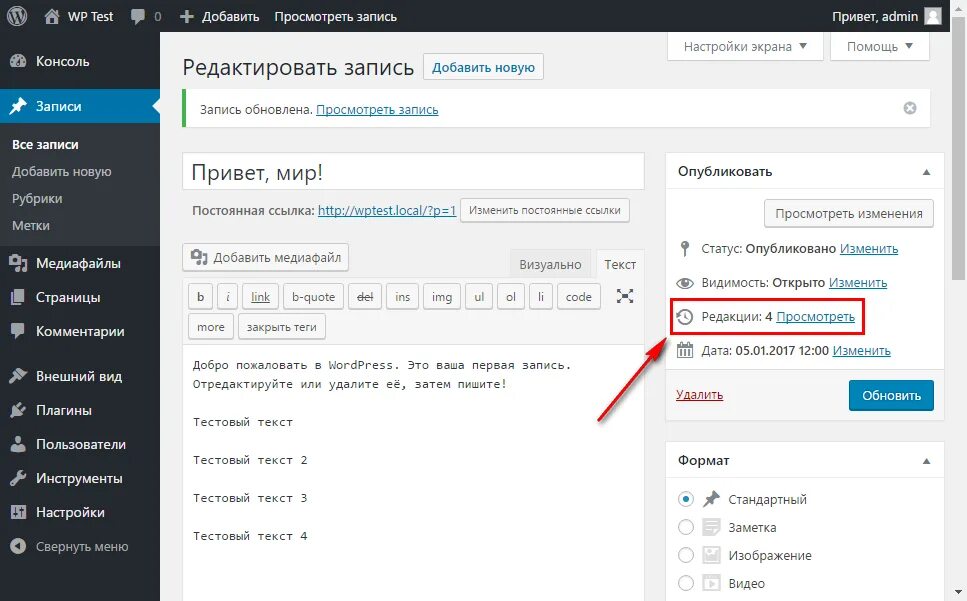The height and width of the screenshot is (601, 967).
Task: Expand Помощь dropdown
Action: click(879, 46)
